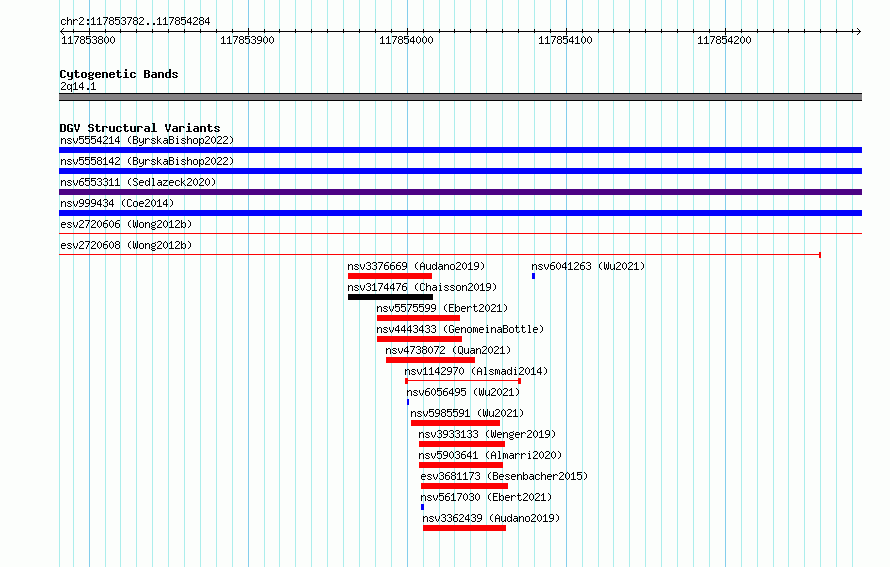
Task: Click blue bar under nsv999434 (Coe2014)
Action: coord(460,213)
